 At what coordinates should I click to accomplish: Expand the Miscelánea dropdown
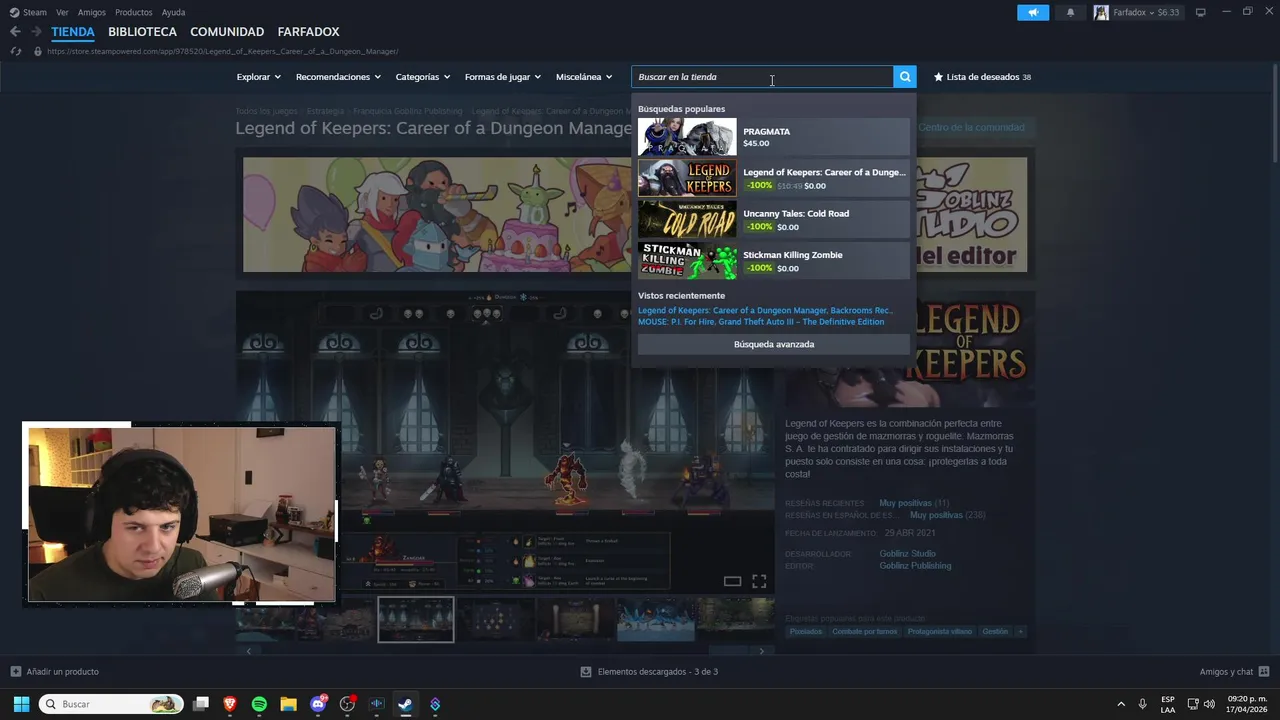pos(584,77)
